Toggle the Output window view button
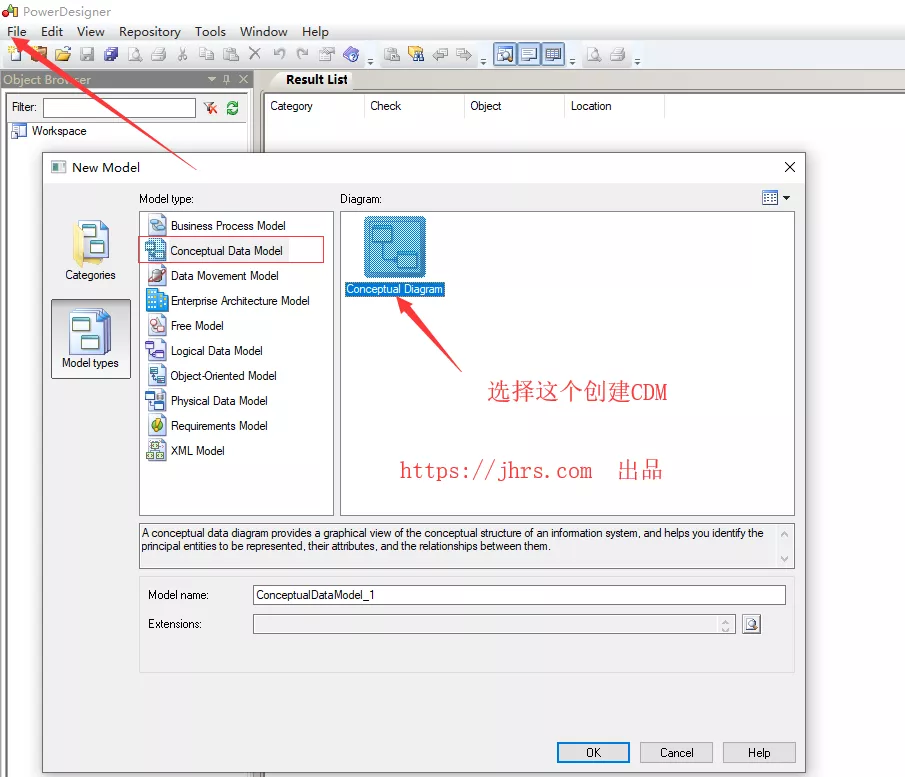Screen dimensions: 905x777 tap(529, 55)
